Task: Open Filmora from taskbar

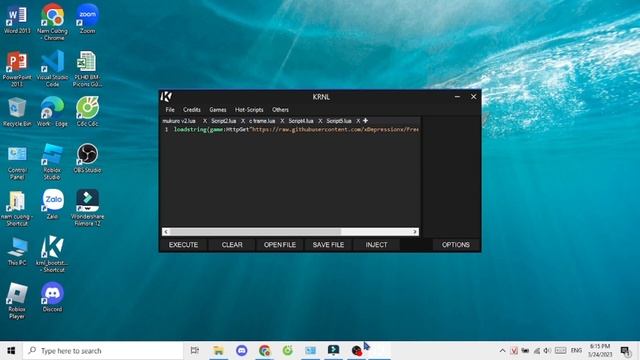Action: point(333,351)
